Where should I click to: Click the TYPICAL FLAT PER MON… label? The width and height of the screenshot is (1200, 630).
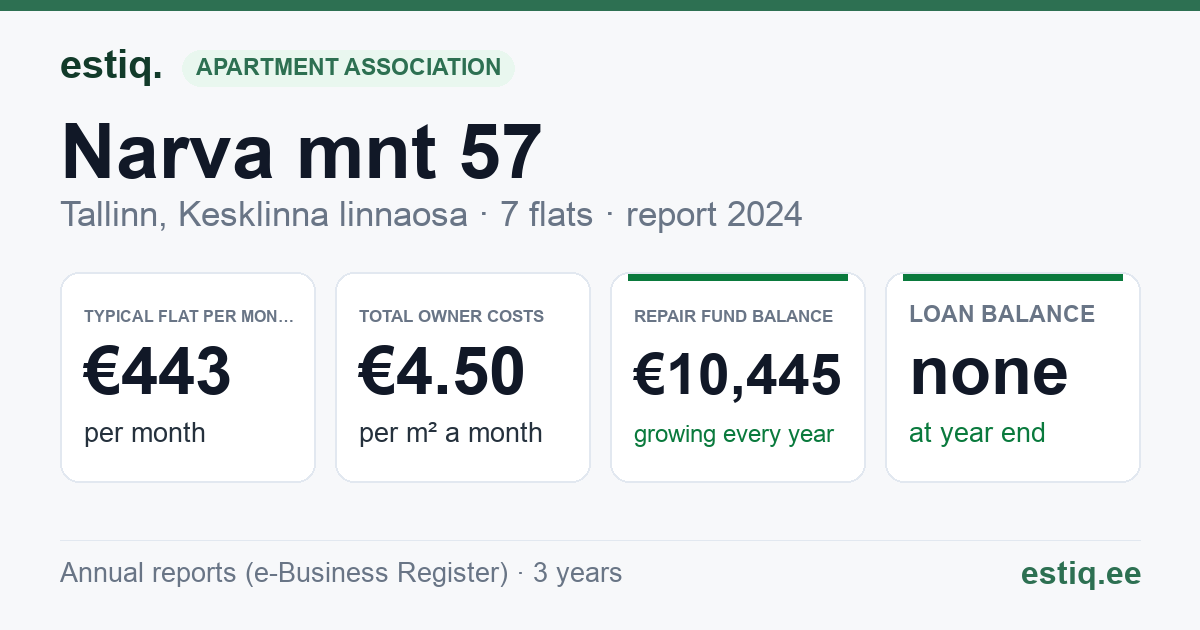click(x=189, y=317)
